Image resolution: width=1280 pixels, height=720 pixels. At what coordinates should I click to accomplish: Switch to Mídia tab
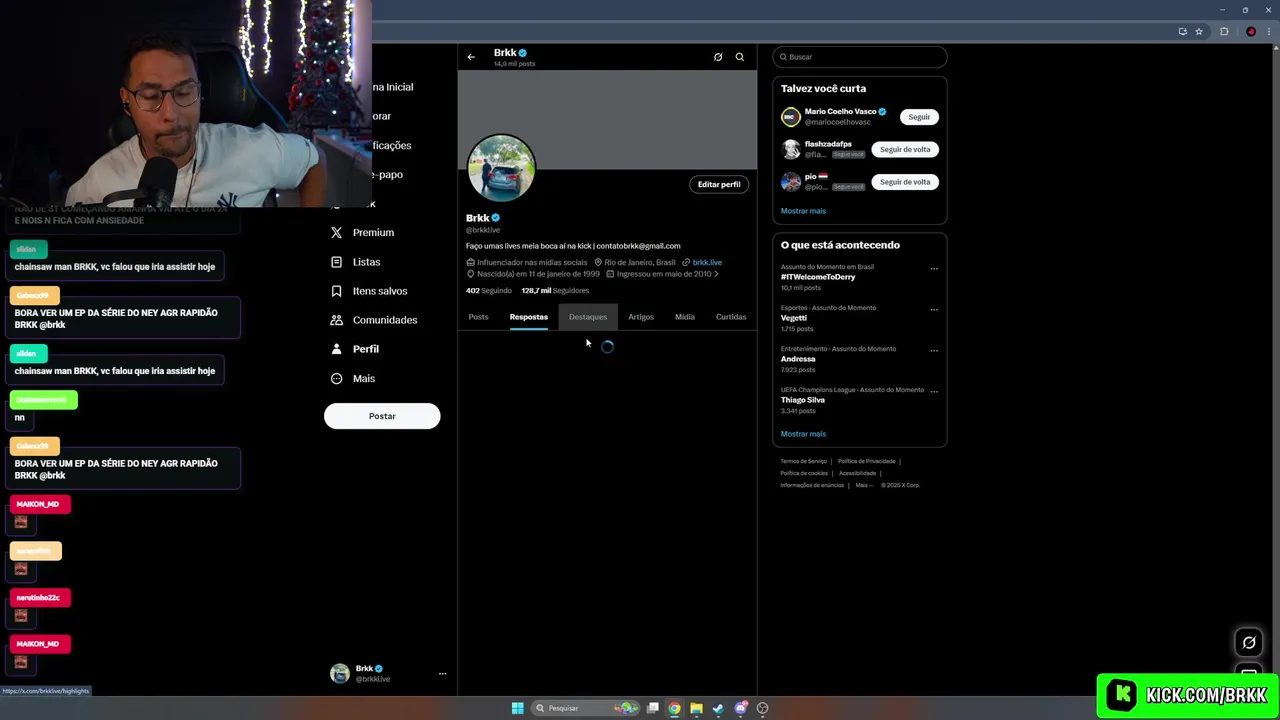point(685,317)
